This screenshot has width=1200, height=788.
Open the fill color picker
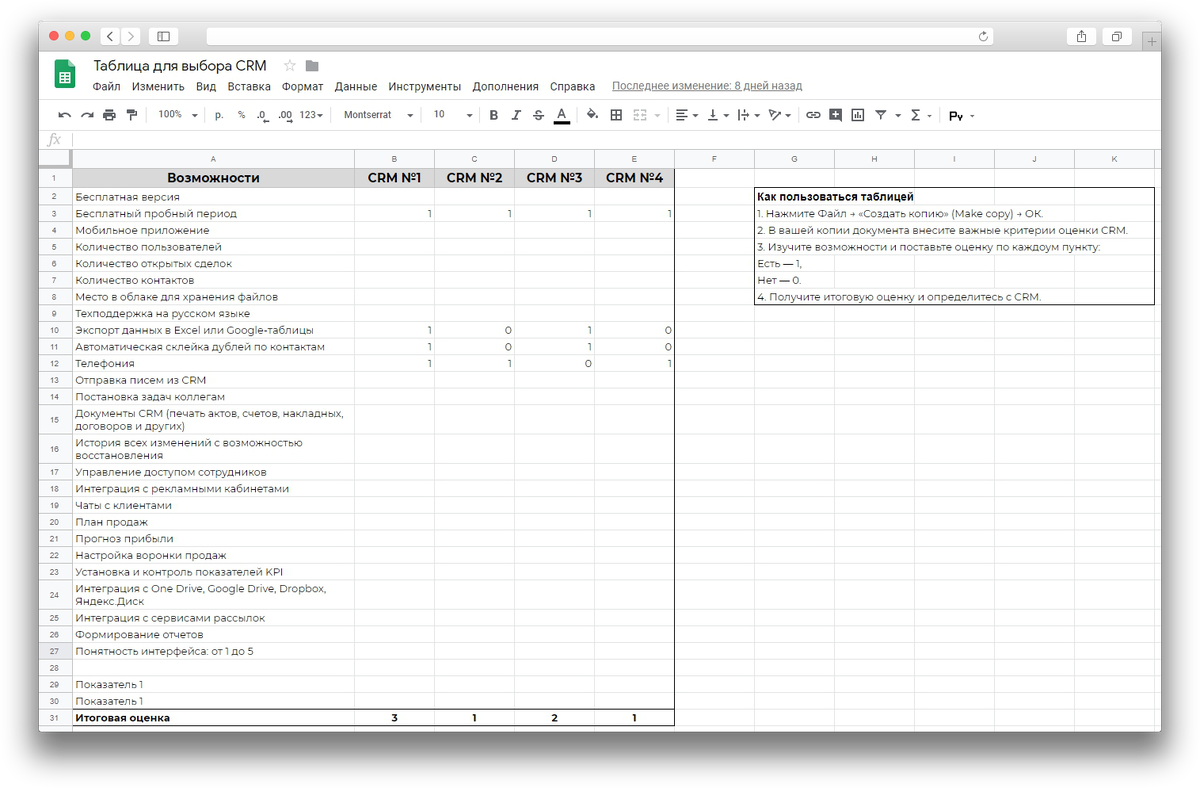[x=592, y=115]
